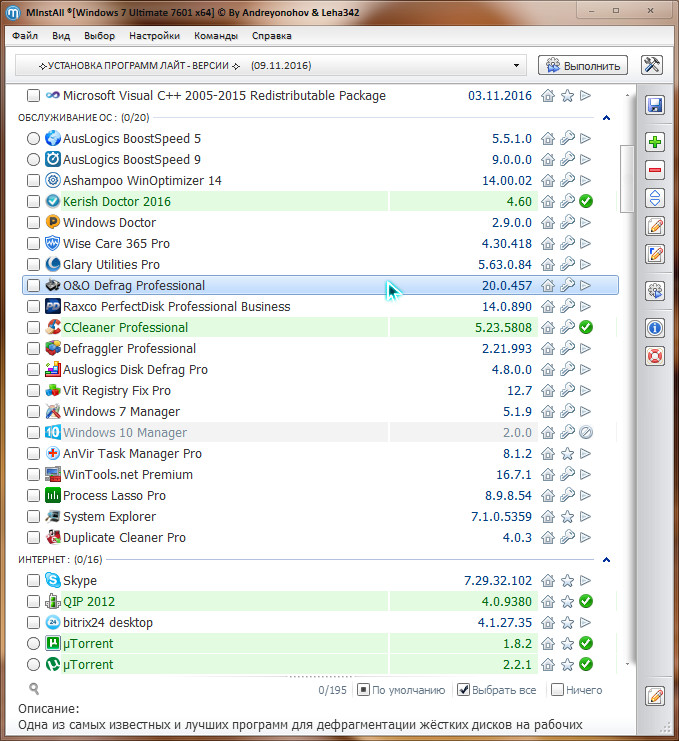Select the "bitrix24 desktop" row
Viewport: 679px width, 741px height.
(x=320, y=622)
